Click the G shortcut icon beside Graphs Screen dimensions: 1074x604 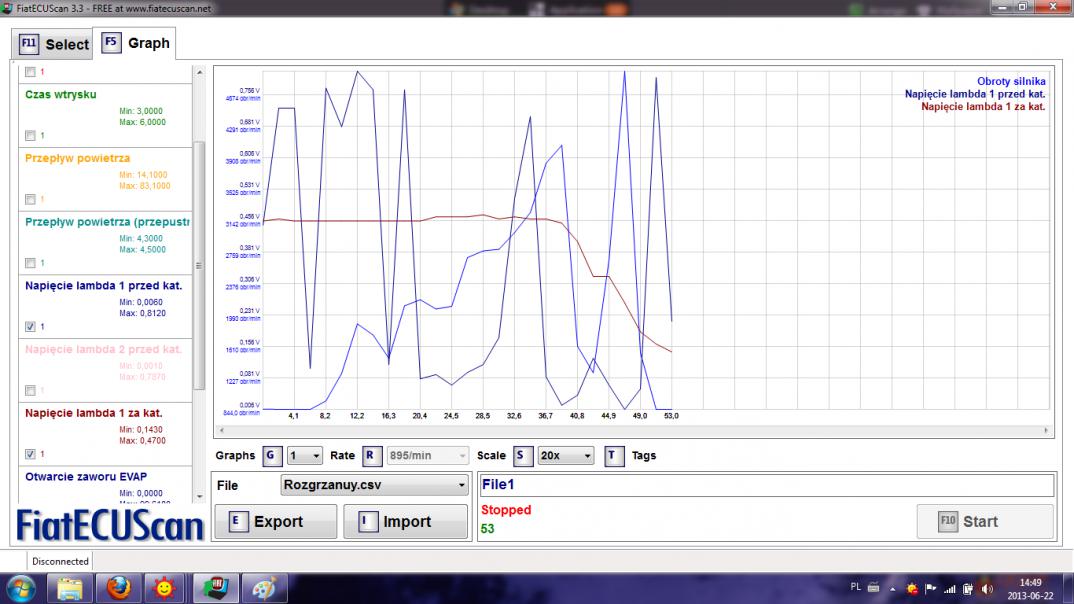point(272,455)
